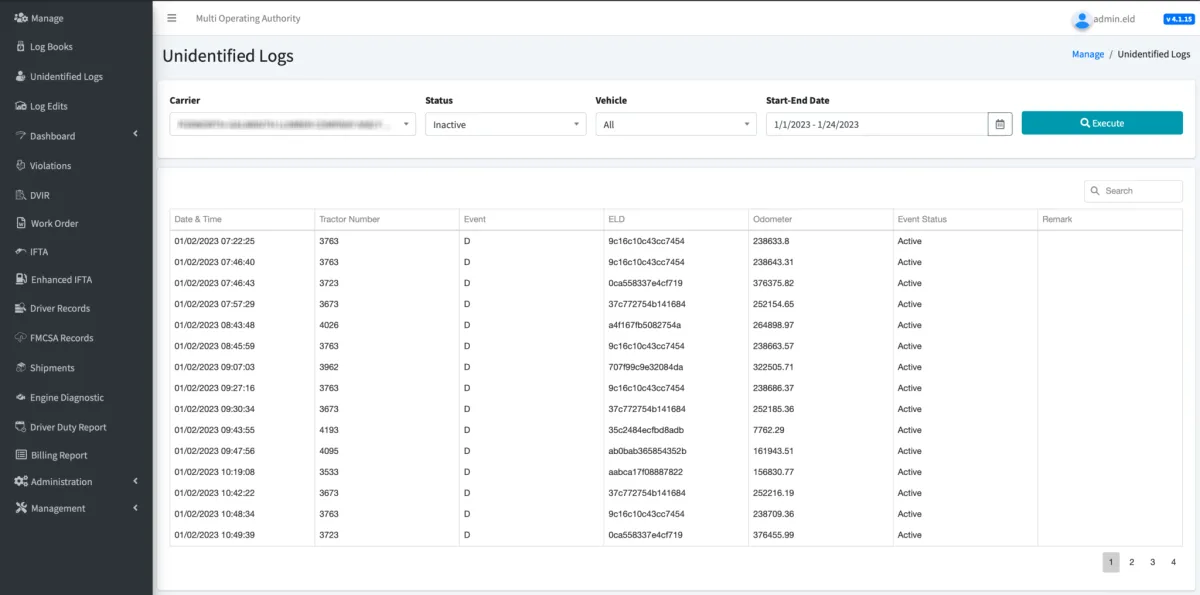Open Driver Duty Report in sidebar
This screenshot has height=595, width=1200.
coord(68,427)
